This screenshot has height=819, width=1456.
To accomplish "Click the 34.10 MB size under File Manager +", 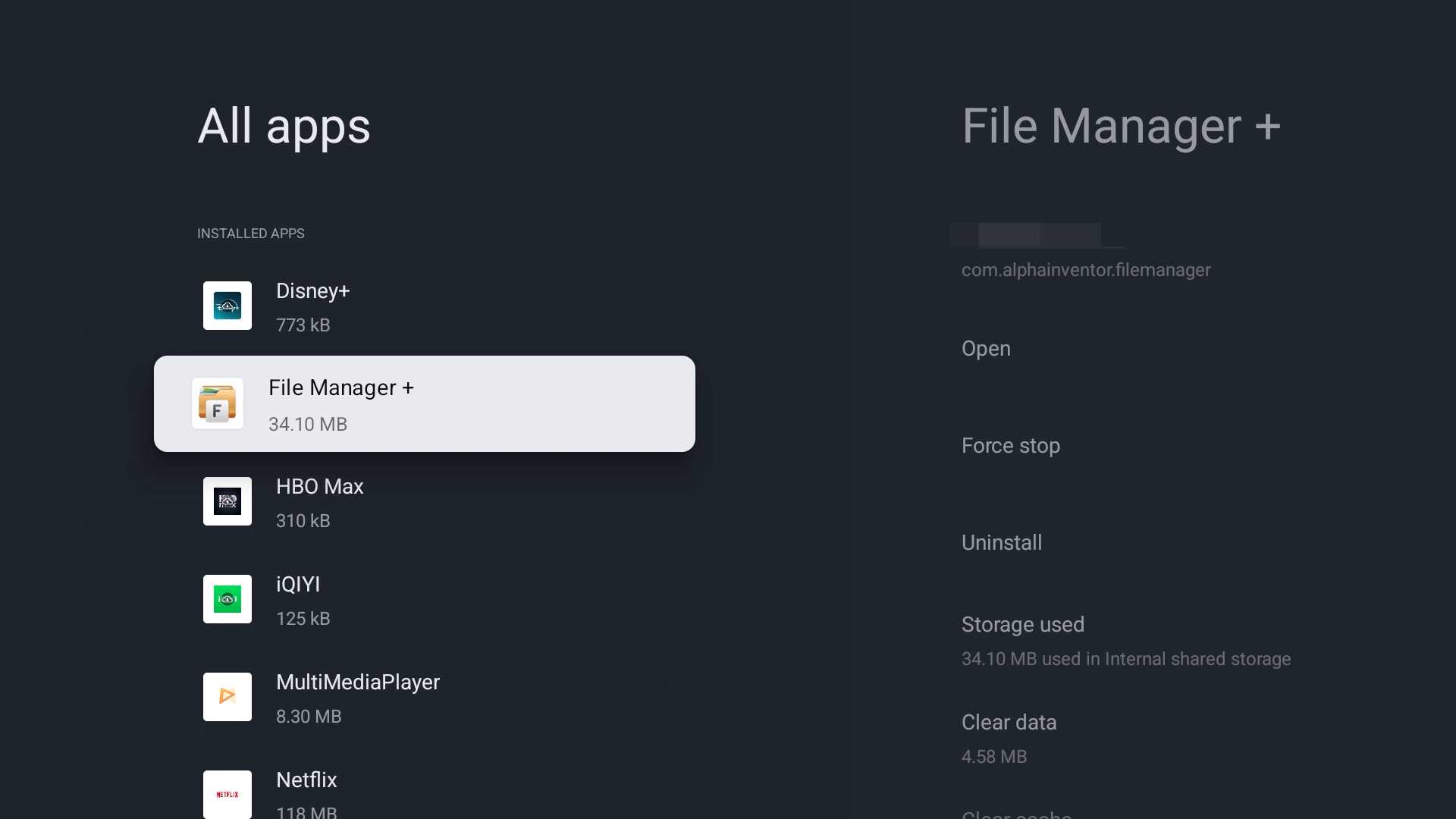I will [308, 424].
